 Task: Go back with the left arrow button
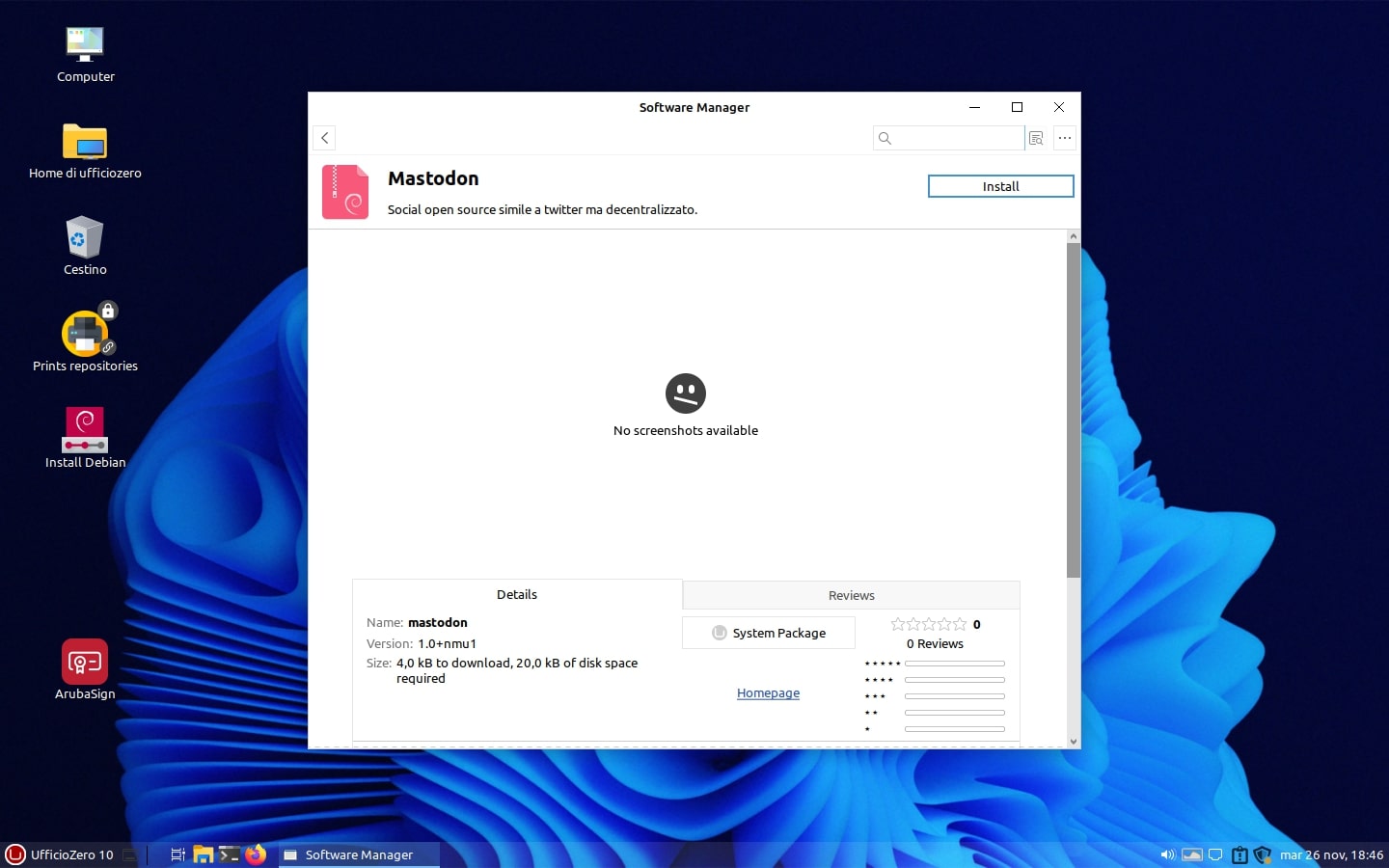(x=325, y=138)
